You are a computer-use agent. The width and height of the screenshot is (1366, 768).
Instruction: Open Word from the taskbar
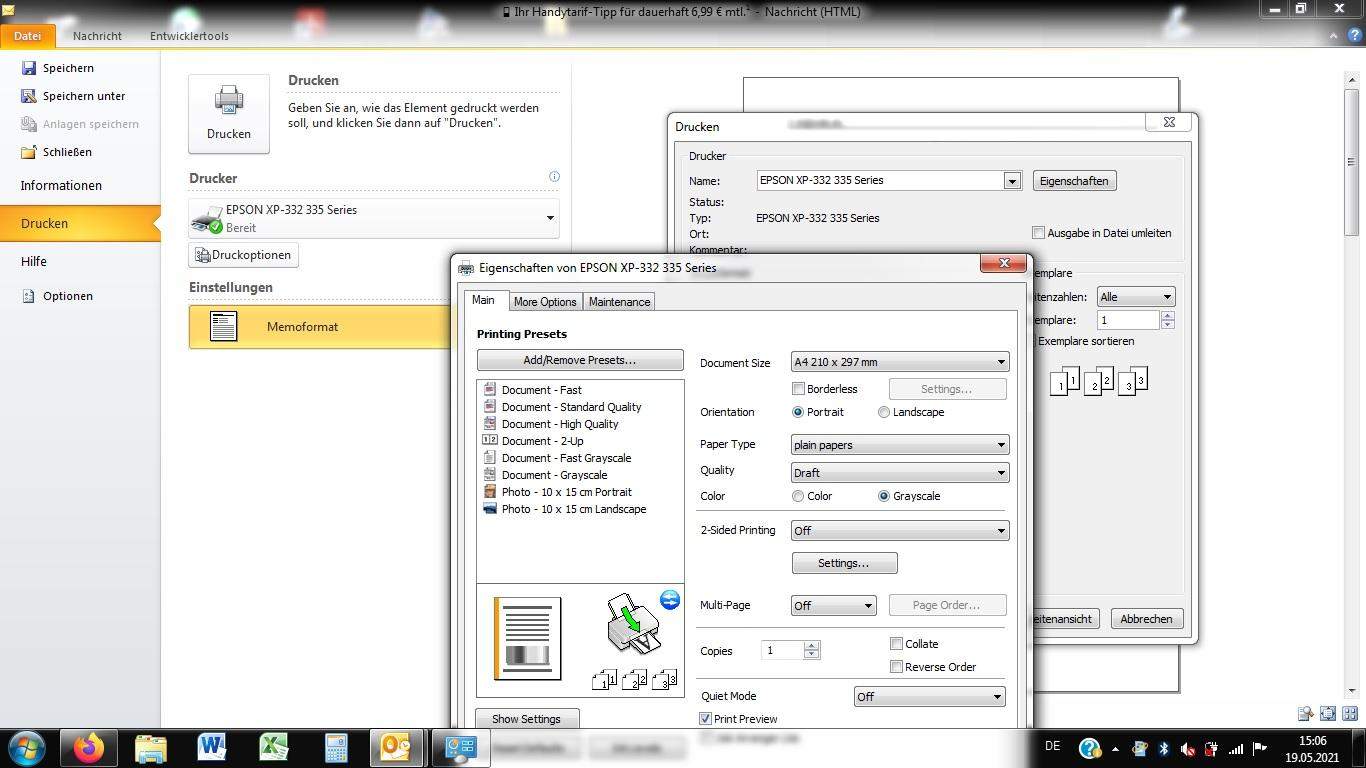(212, 748)
